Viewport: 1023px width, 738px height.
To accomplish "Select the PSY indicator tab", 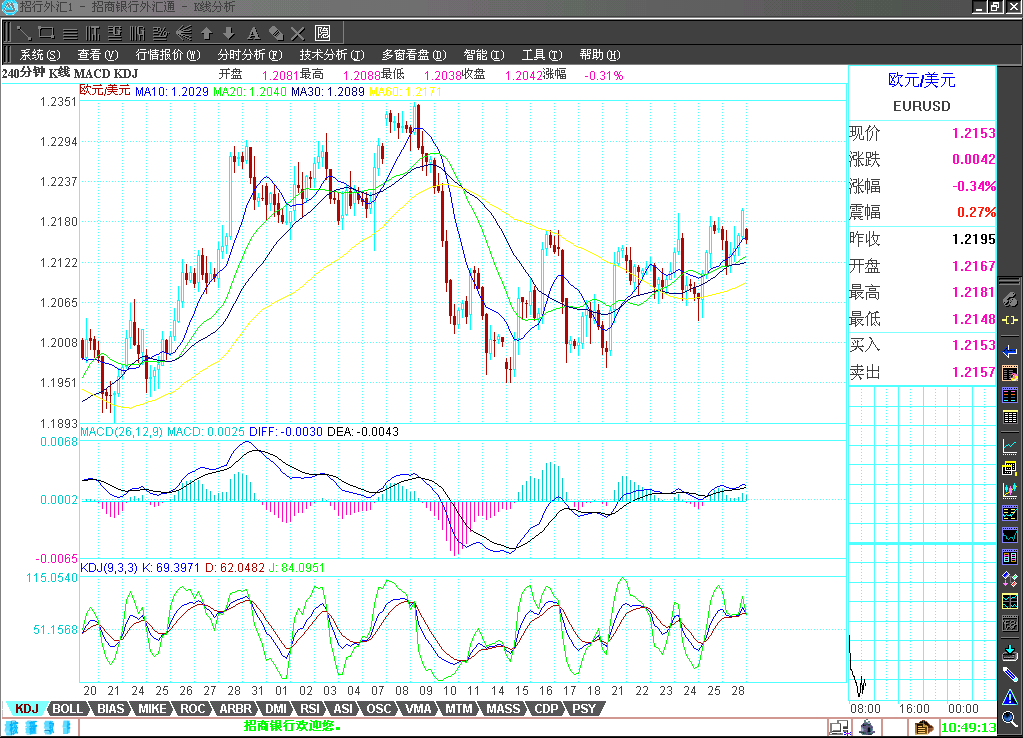I will (584, 709).
